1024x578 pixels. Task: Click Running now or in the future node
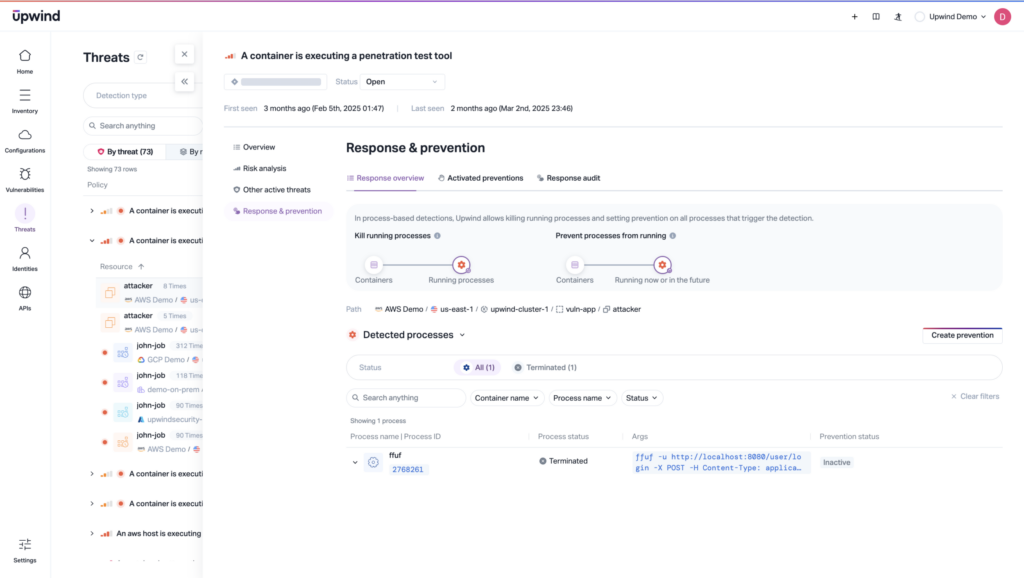(662, 265)
